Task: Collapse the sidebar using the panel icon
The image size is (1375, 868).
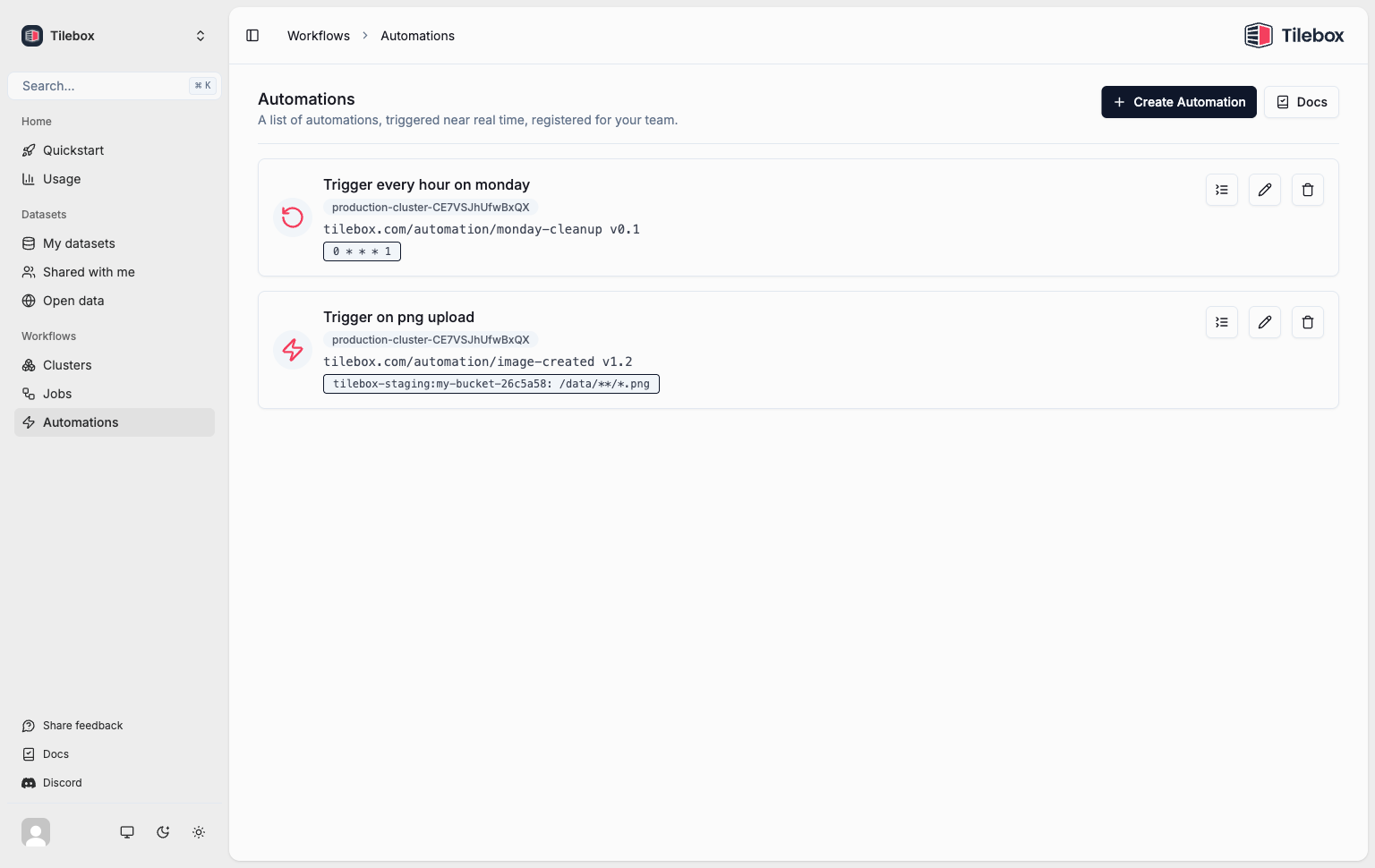Action: (x=252, y=35)
